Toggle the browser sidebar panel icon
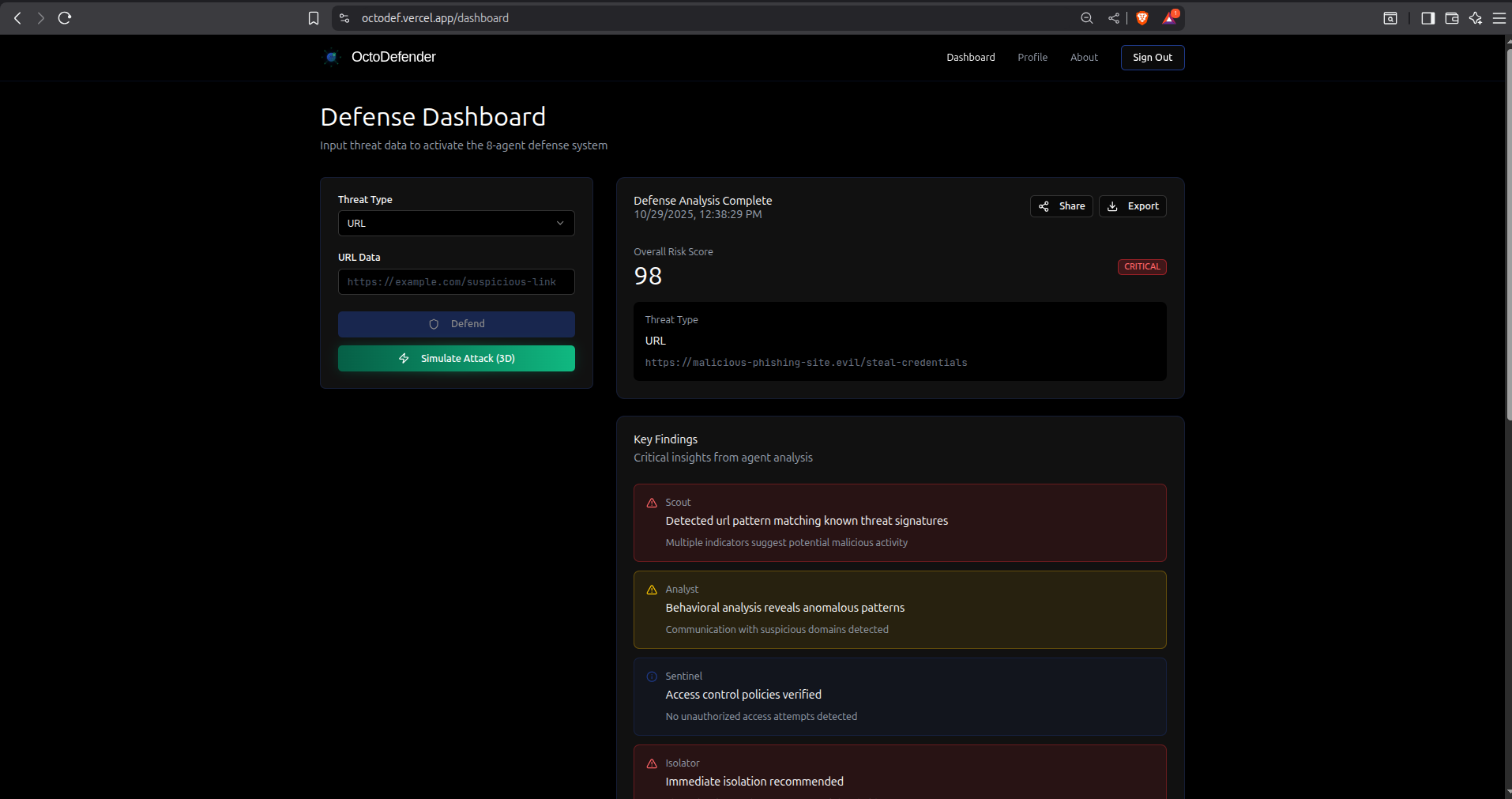The image size is (1512, 799). [x=1427, y=18]
